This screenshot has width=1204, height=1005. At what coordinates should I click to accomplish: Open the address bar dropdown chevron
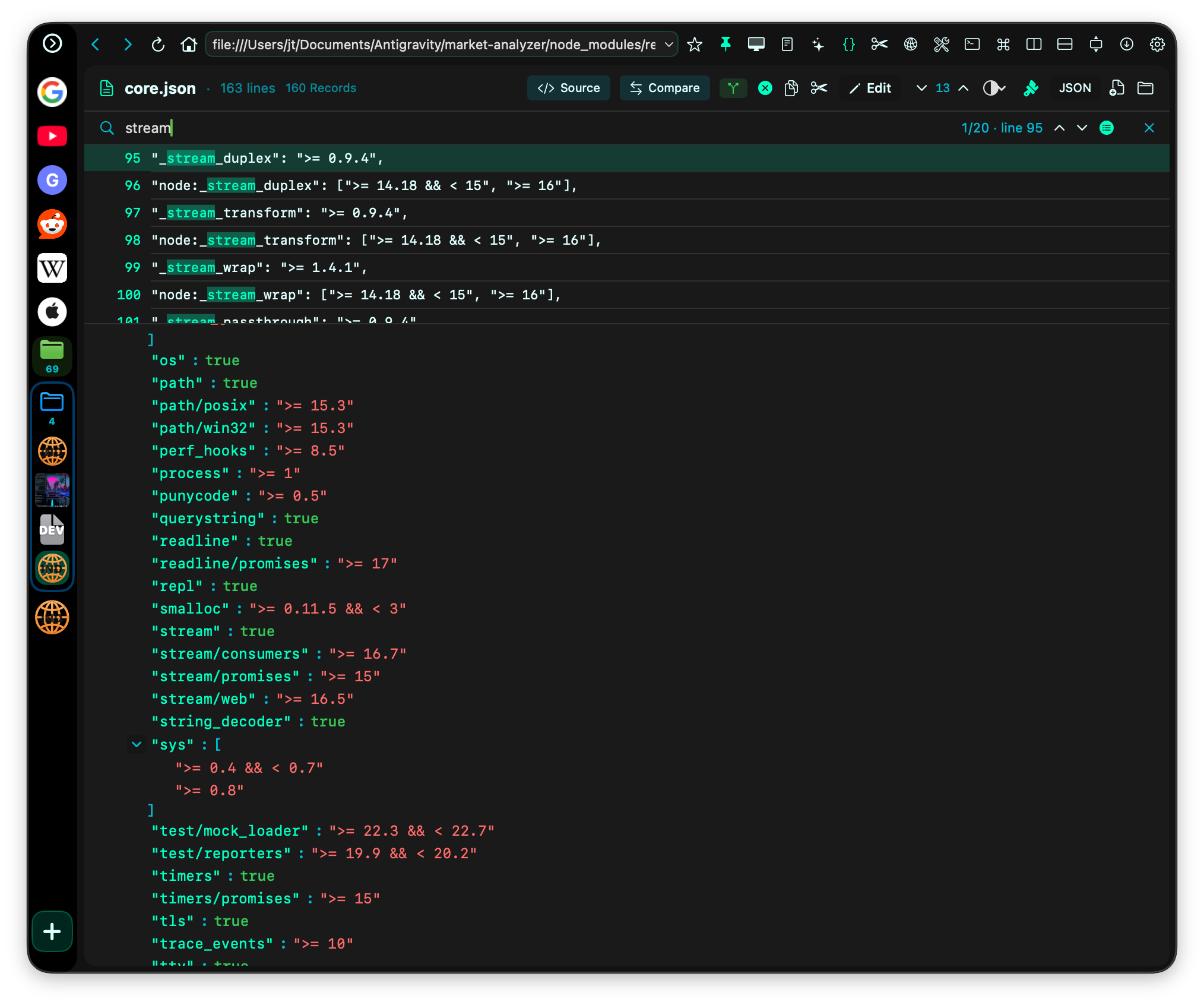[x=668, y=44]
